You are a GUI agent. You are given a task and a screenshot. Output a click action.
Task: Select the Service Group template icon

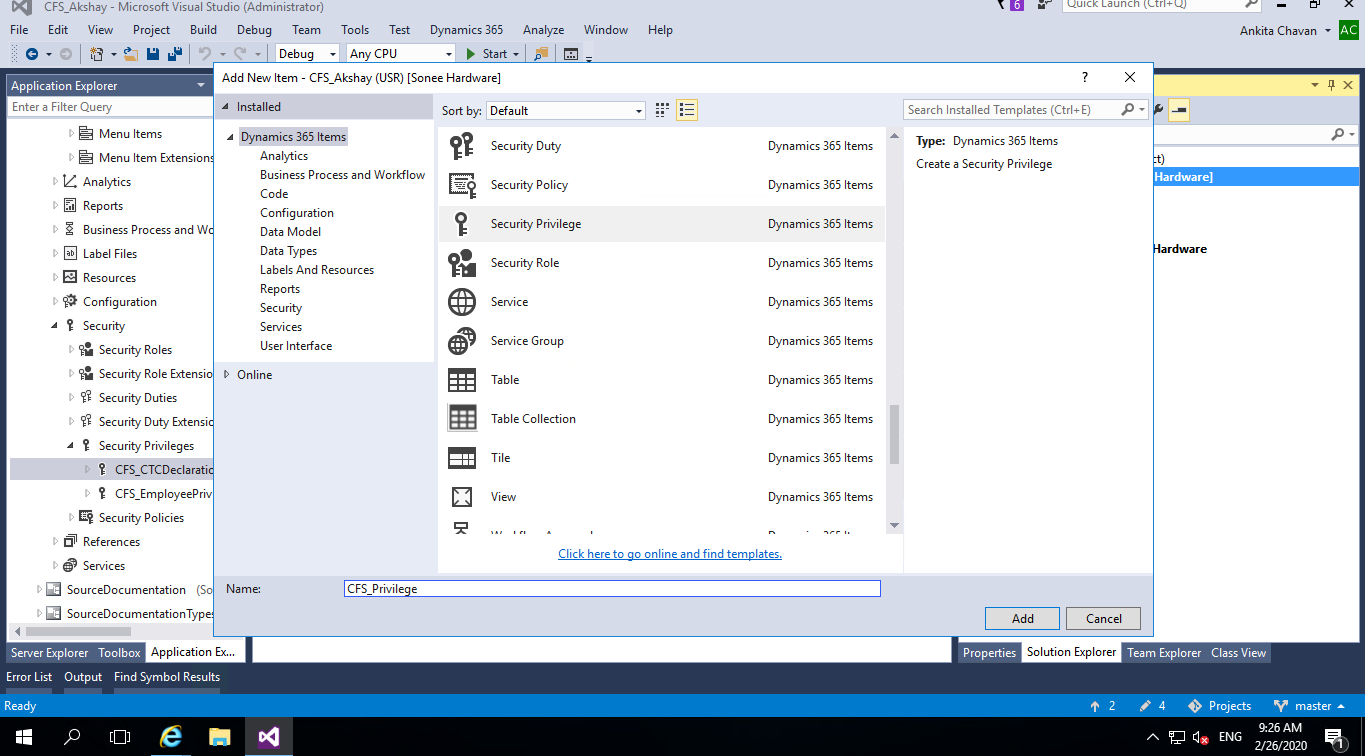point(462,341)
